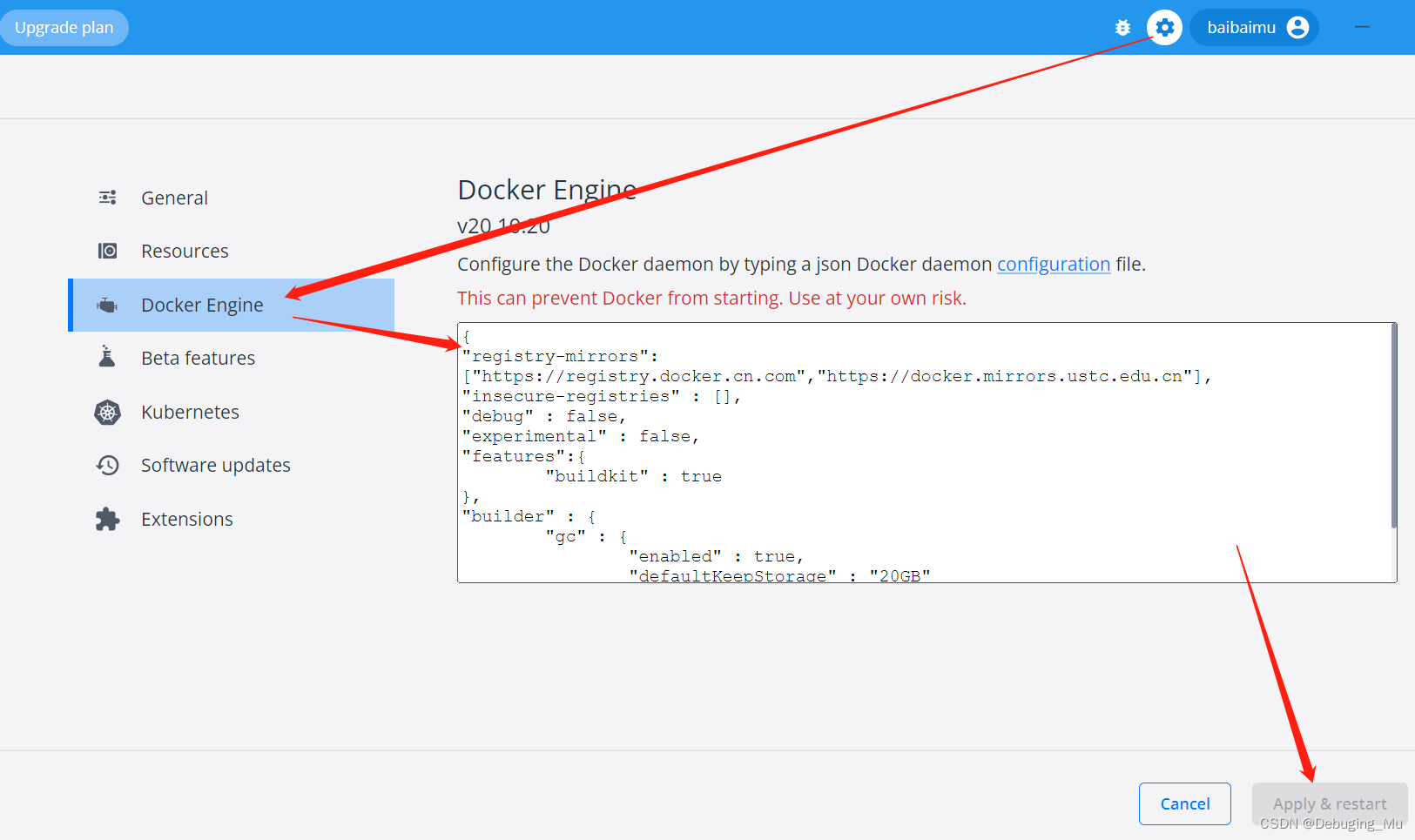Open the Resources settings tab
The image size is (1415, 840).
[x=231, y=251]
